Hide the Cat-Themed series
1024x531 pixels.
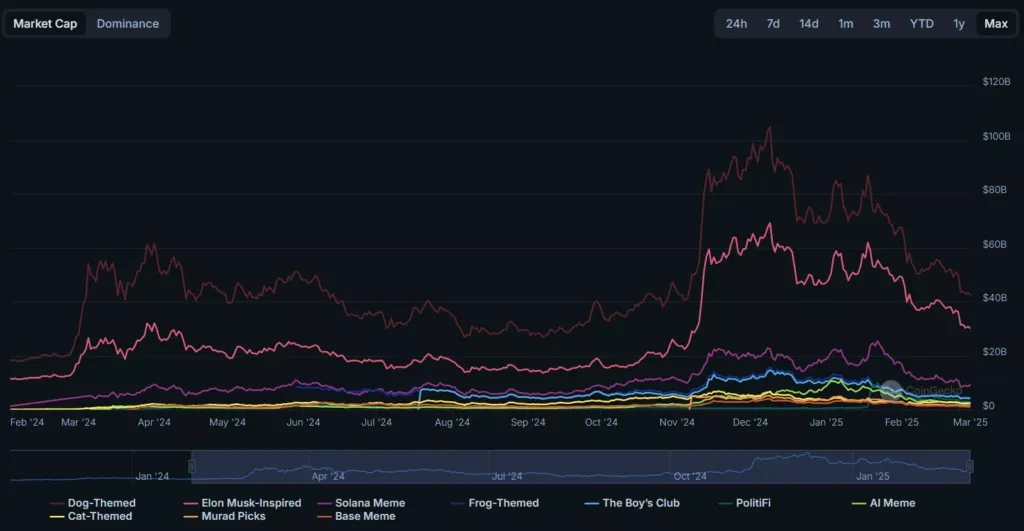click(x=99, y=516)
